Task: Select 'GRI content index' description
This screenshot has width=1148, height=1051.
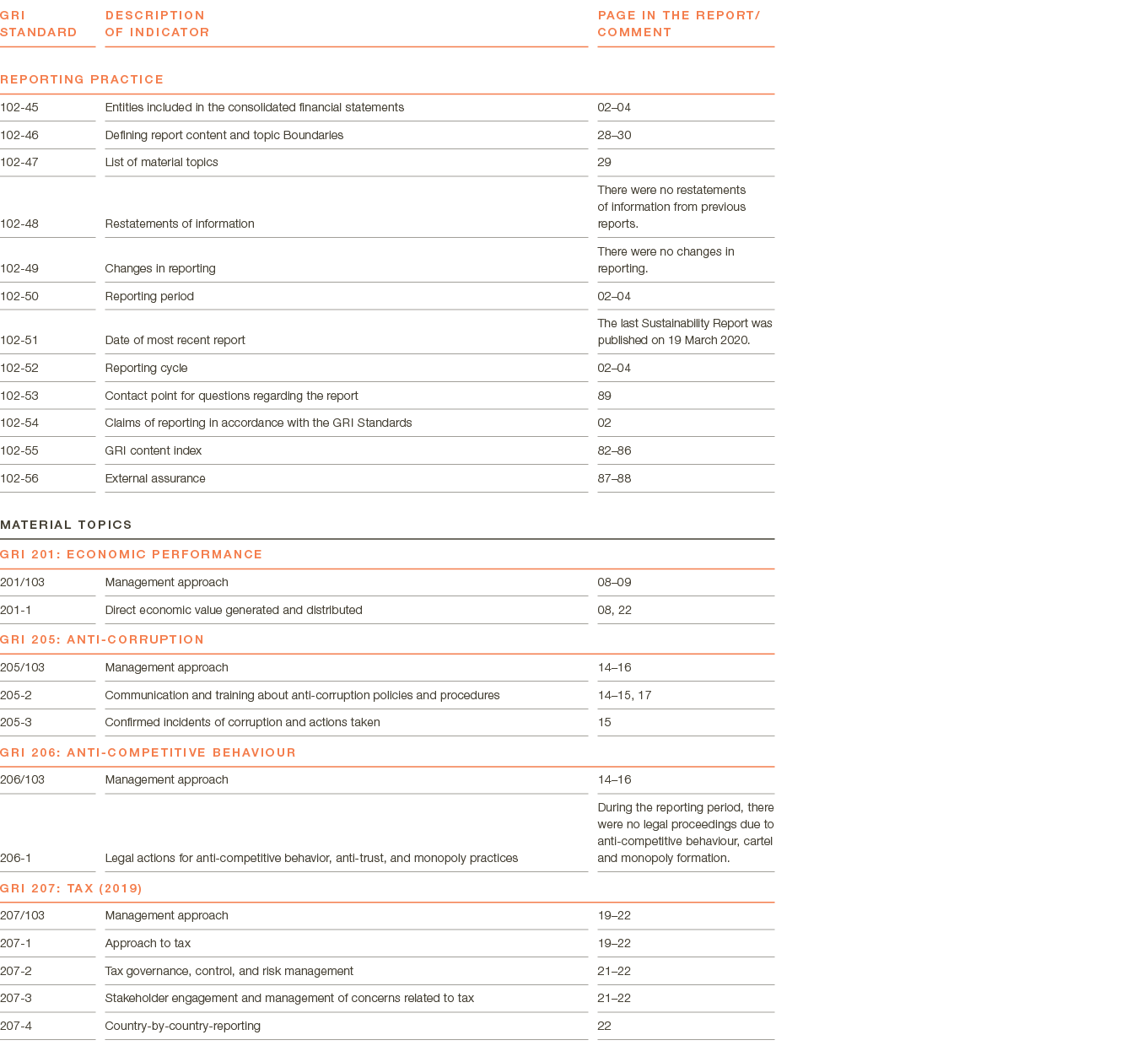Action: [x=154, y=450]
